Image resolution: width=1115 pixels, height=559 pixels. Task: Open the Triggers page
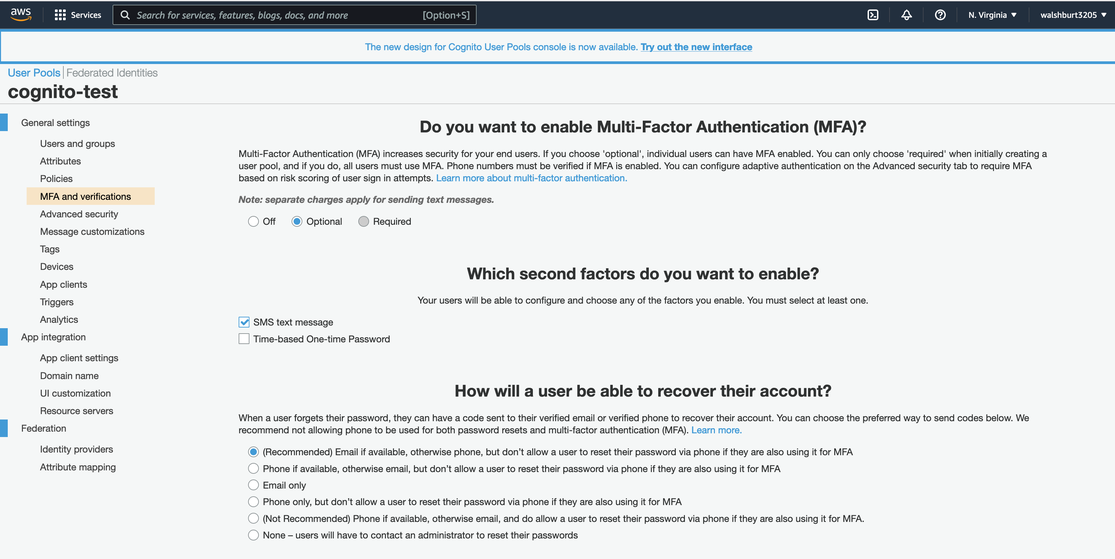tap(57, 302)
